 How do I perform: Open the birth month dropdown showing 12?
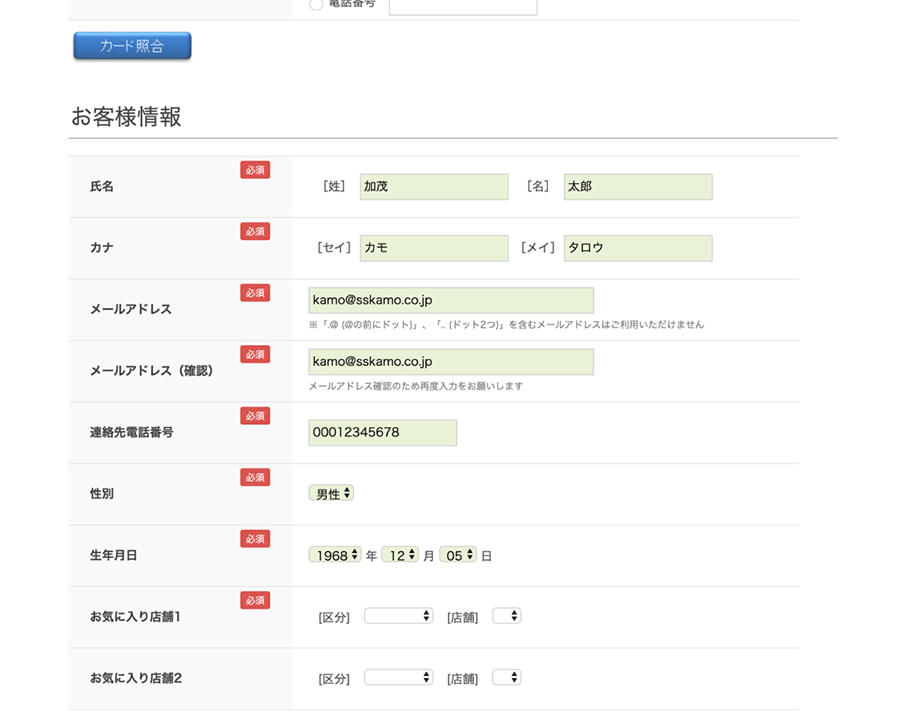[x=400, y=555]
